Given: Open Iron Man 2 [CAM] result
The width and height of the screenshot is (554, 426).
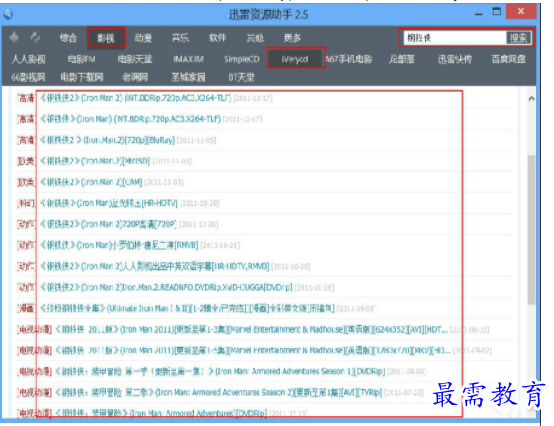Looking at the screenshot, I should coord(91,182).
